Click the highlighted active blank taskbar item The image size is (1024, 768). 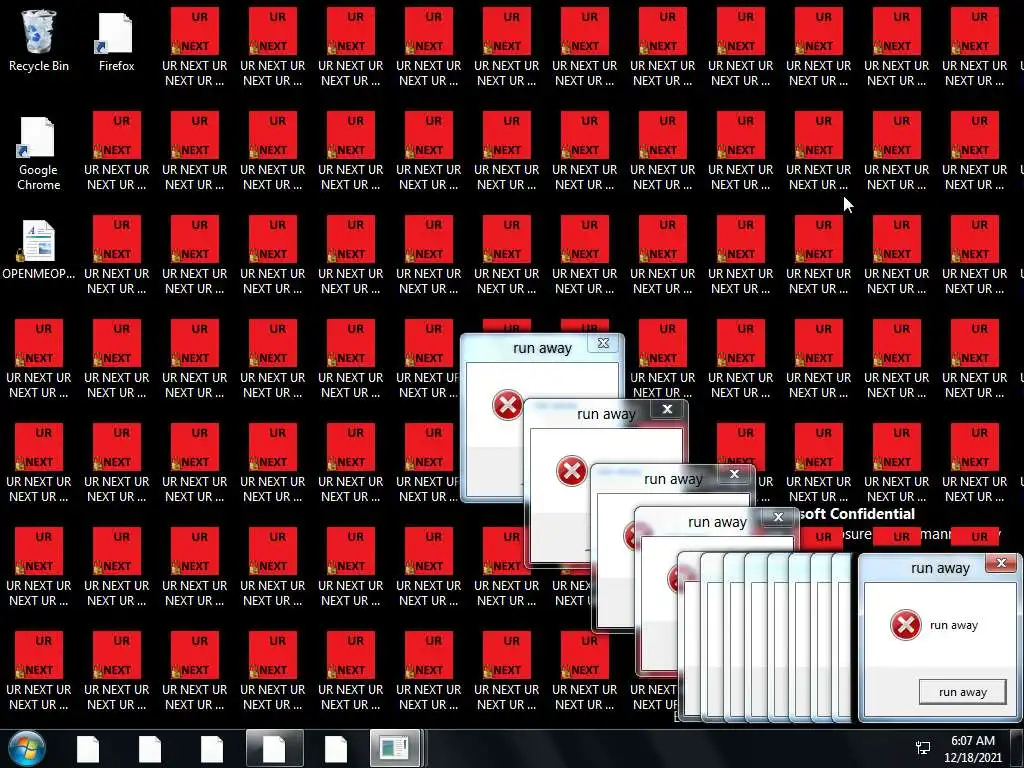click(x=274, y=749)
